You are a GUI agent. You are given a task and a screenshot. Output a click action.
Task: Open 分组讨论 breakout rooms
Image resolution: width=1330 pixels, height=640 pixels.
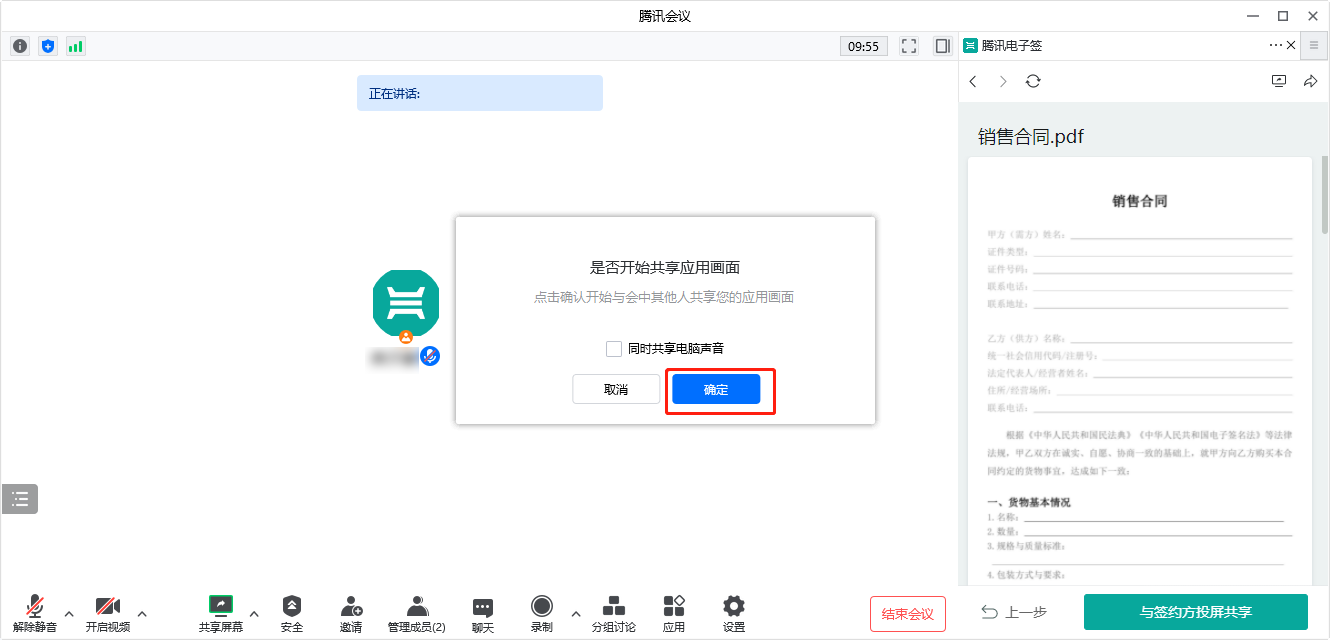614,613
